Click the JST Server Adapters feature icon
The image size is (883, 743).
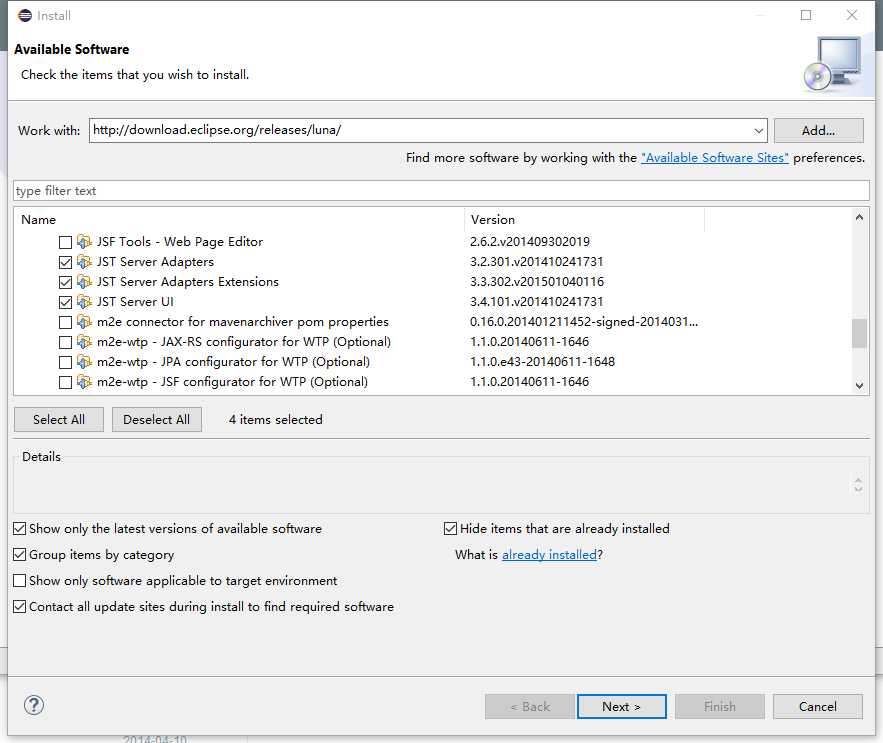tap(84, 262)
